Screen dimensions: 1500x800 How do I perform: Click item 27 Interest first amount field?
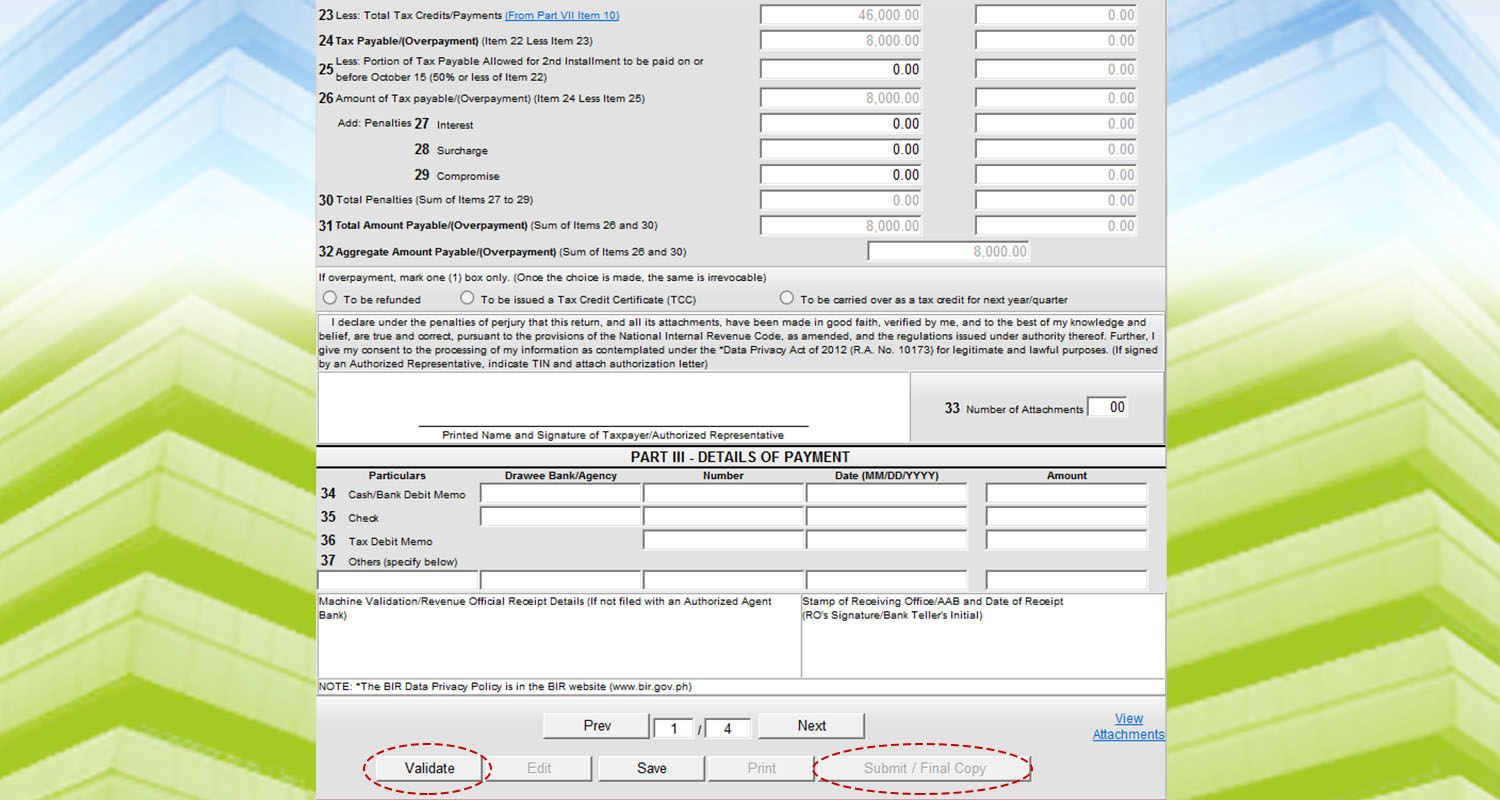tap(841, 124)
